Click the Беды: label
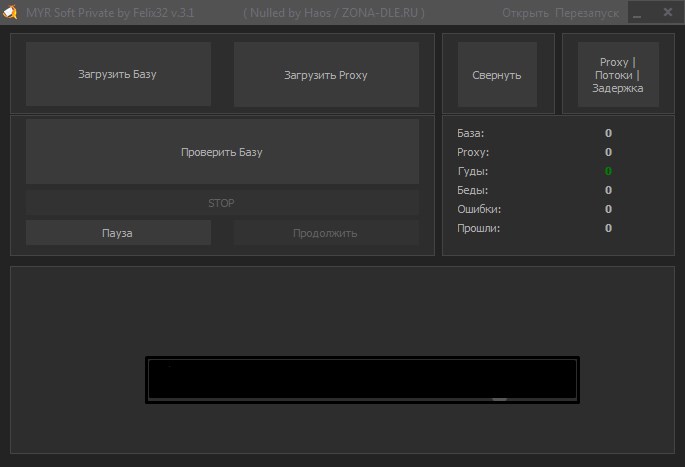685x467 pixels. pyautogui.click(x=473, y=190)
